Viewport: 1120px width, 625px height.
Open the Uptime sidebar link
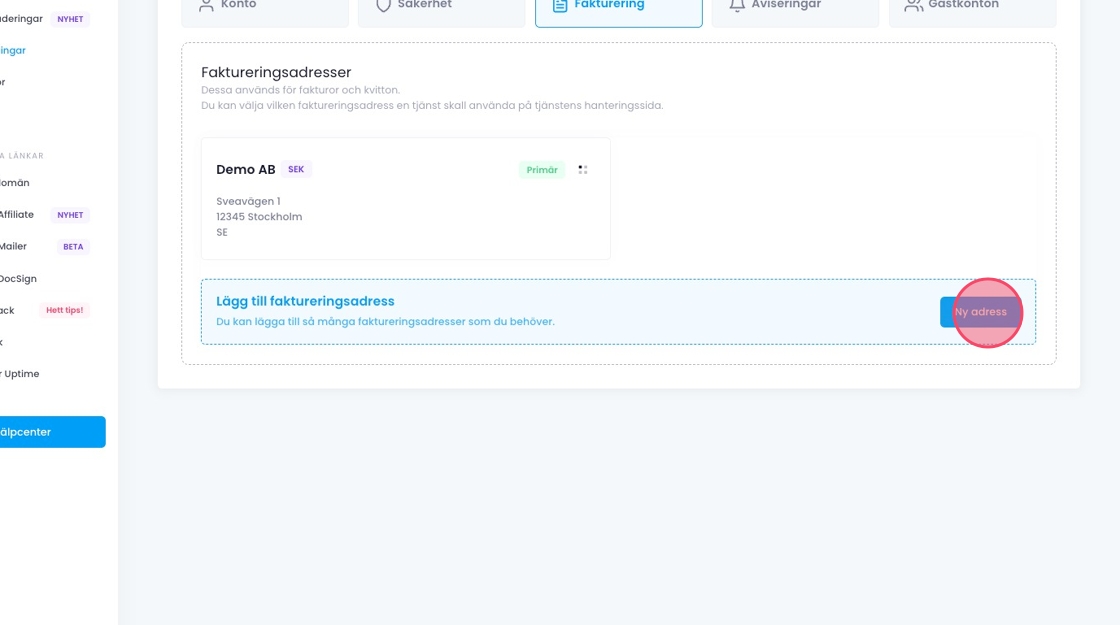(x=20, y=374)
